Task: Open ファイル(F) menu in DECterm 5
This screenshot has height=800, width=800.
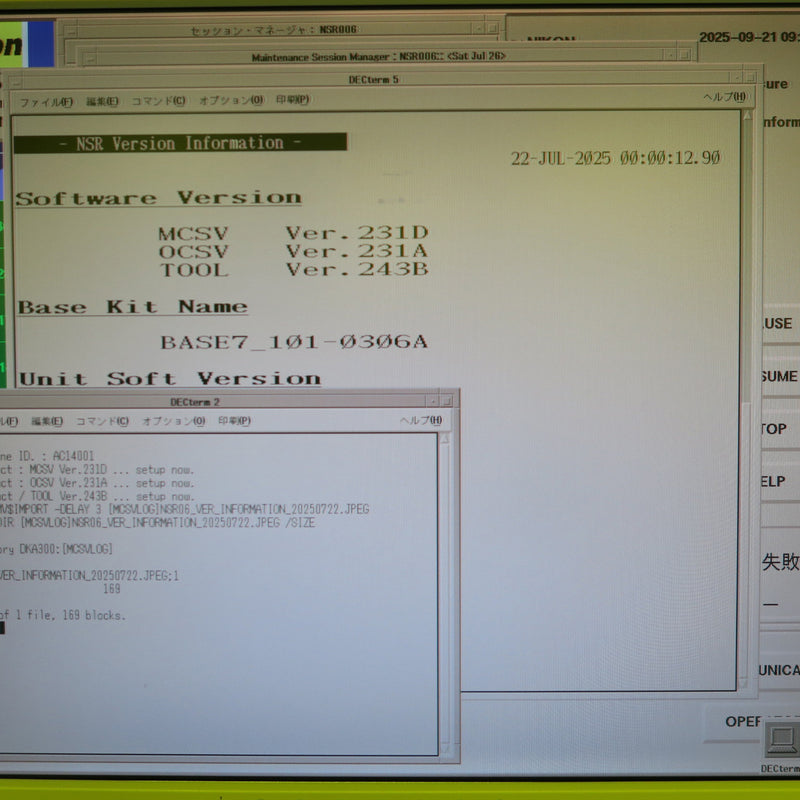Action: point(46,102)
